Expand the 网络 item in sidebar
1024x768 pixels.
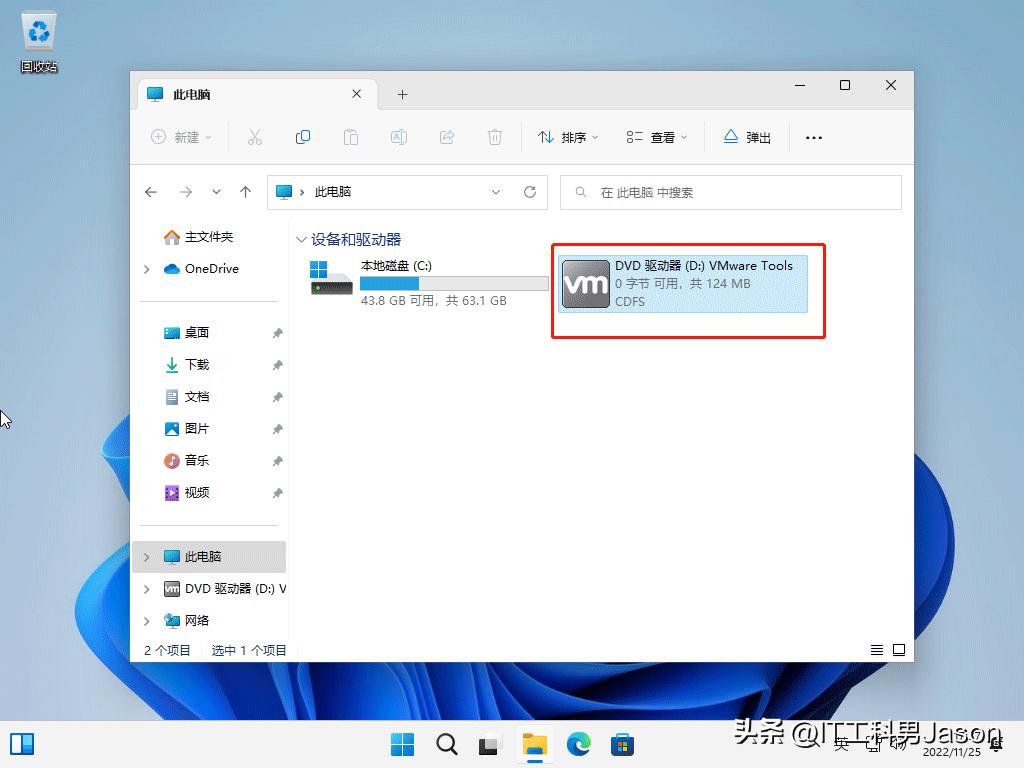pyautogui.click(x=146, y=620)
